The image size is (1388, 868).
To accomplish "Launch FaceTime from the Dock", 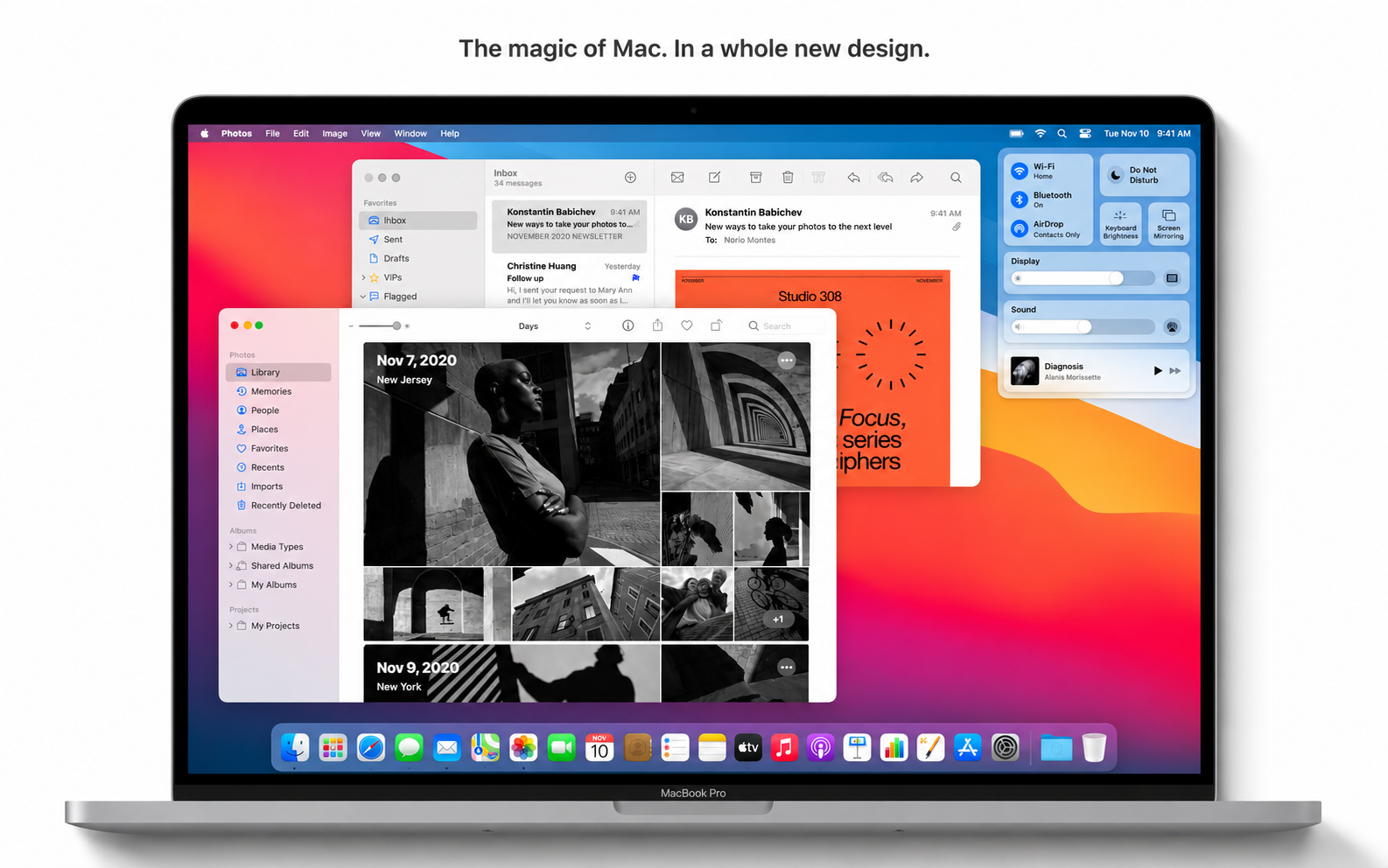I will point(561,747).
